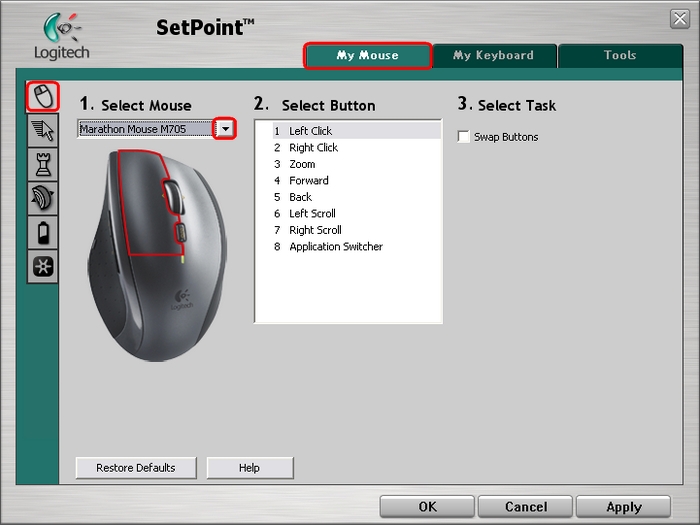Switch to the My Mouse tab

[367, 55]
